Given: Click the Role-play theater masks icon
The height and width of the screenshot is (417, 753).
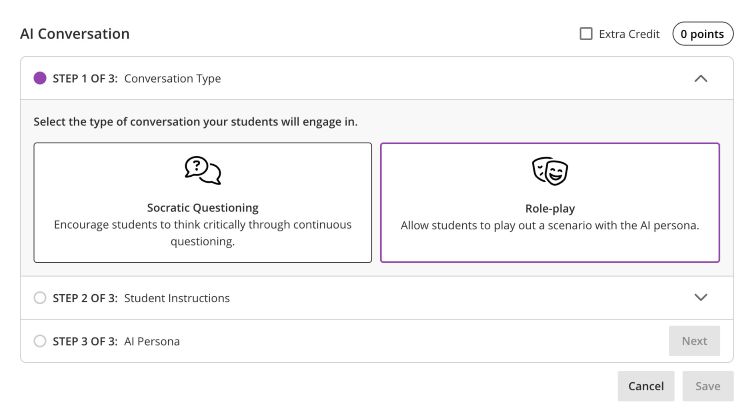Looking at the screenshot, I should pos(549,171).
